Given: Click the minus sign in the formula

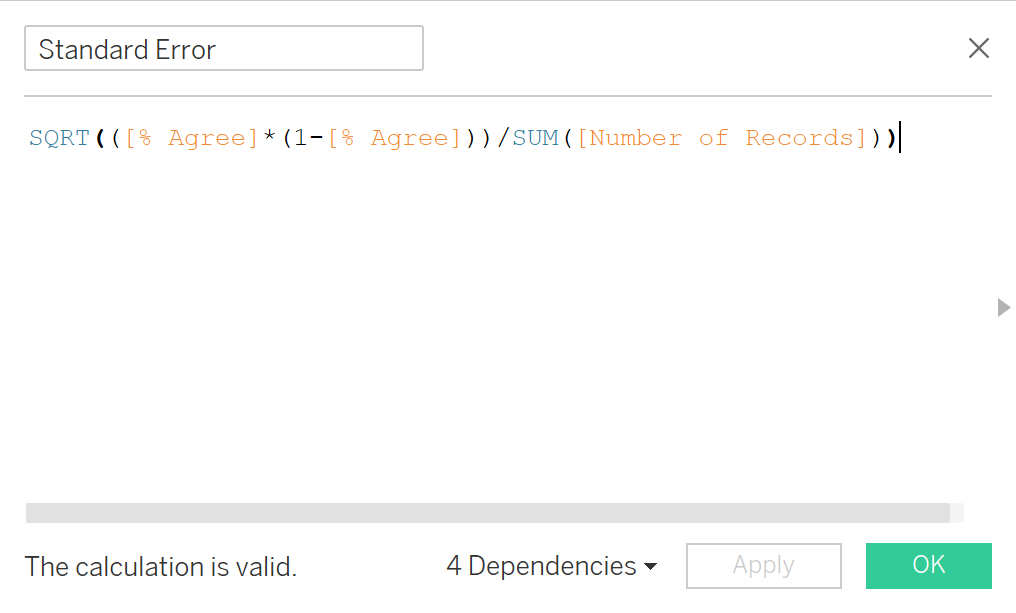Looking at the screenshot, I should coord(316,138).
